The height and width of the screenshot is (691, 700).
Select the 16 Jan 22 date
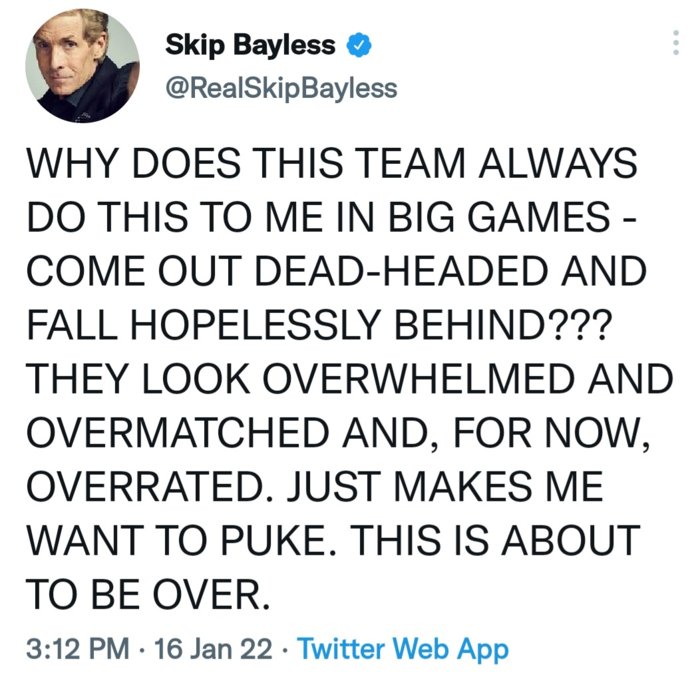[213, 649]
